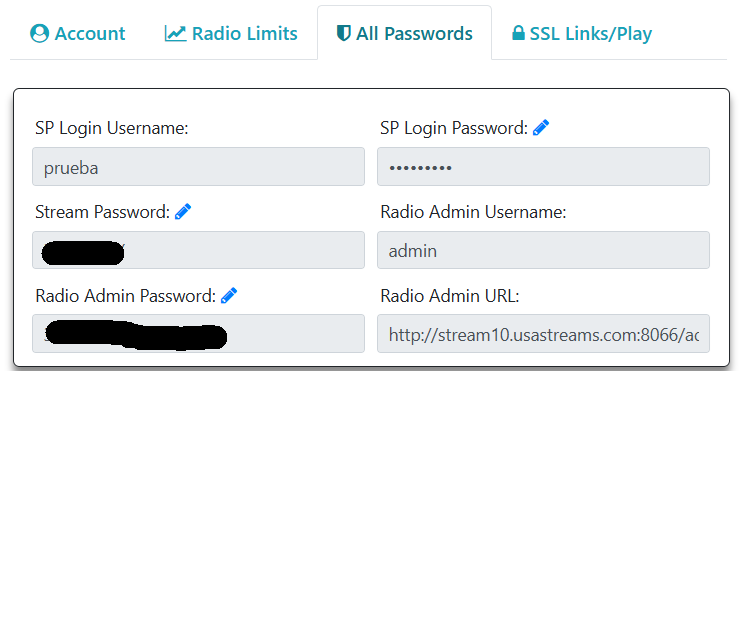Open the SSL Links/Play tab
This screenshot has width=749, height=628.
tap(581, 33)
